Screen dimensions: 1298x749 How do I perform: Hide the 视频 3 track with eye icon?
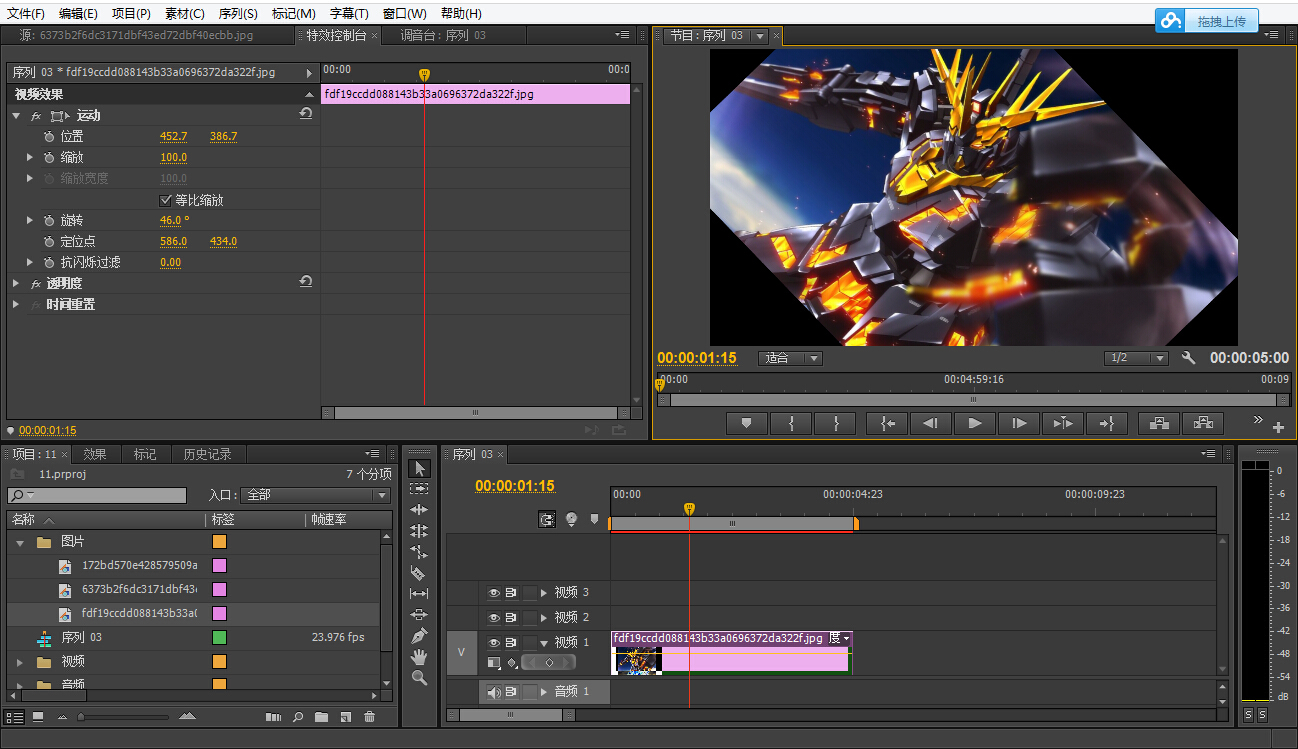pos(493,593)
